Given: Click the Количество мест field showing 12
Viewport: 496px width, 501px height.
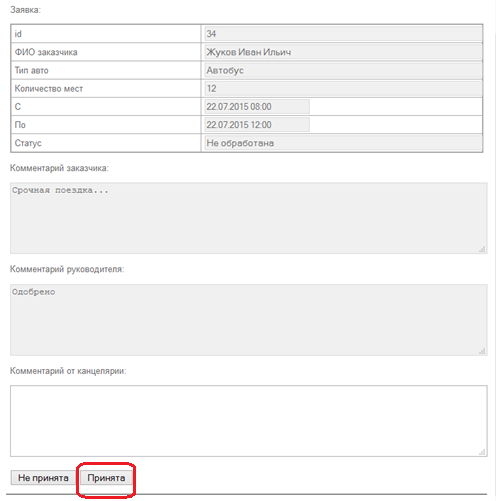Looking at the screenshot, I should pyautogui.click(x=343, y=88).
